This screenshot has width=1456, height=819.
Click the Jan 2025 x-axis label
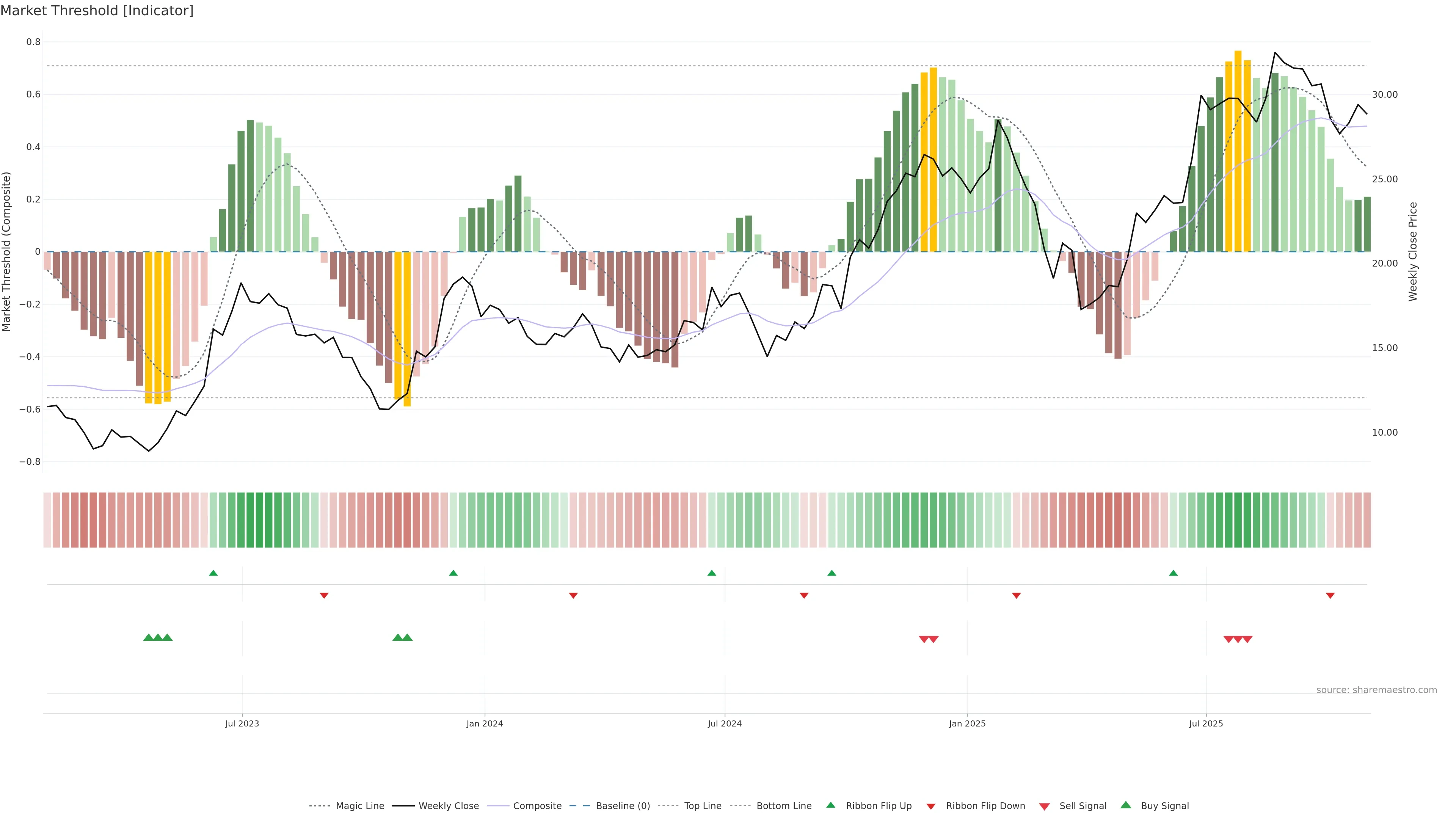point(967,723)
